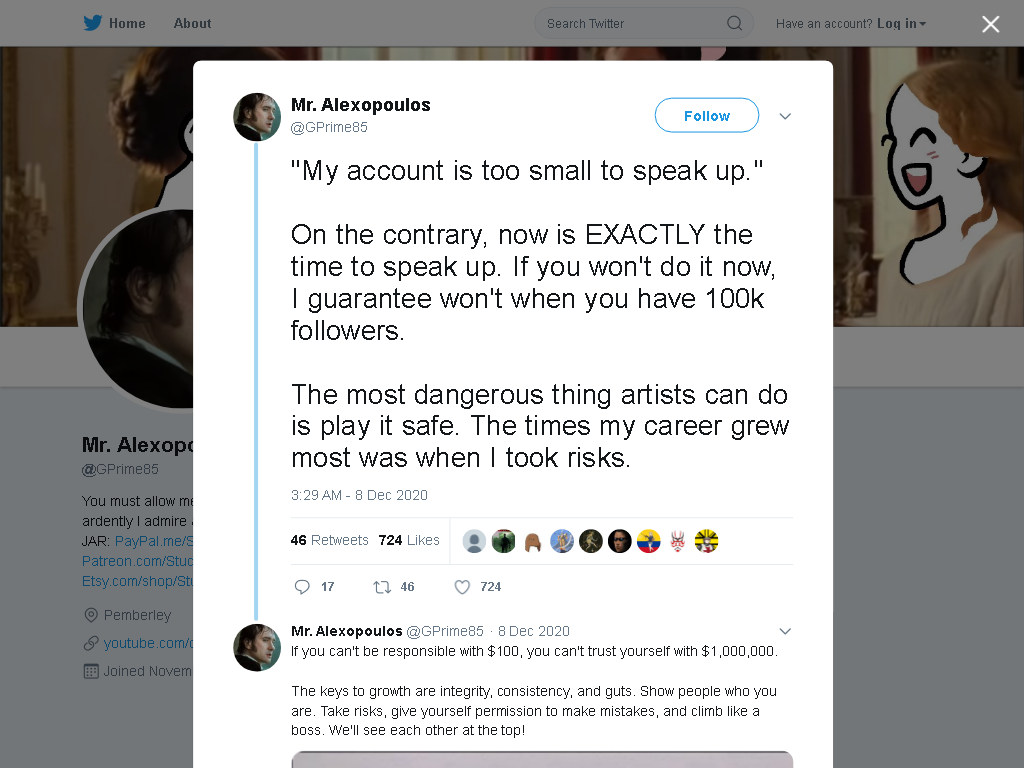Open the youtube.com link icon in profile
The height and width of the screenshot is (768, 1024).
(x=91, y=643)
